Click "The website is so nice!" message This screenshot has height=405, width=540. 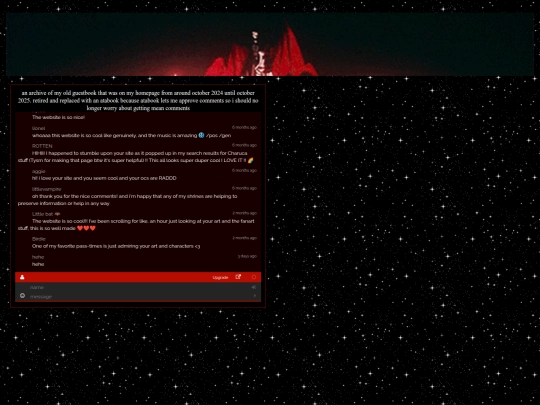(59, 117)
